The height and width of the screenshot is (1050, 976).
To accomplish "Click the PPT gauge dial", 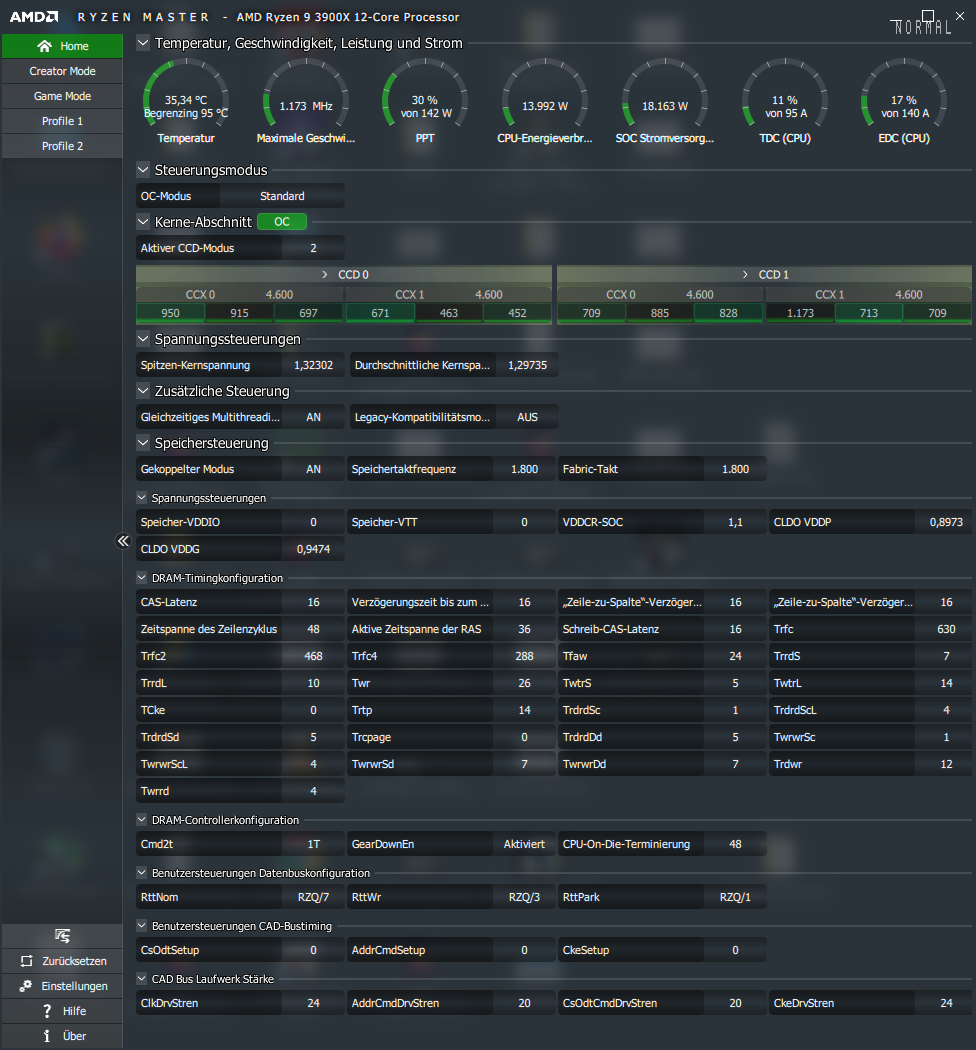I will tap(425, 93).
